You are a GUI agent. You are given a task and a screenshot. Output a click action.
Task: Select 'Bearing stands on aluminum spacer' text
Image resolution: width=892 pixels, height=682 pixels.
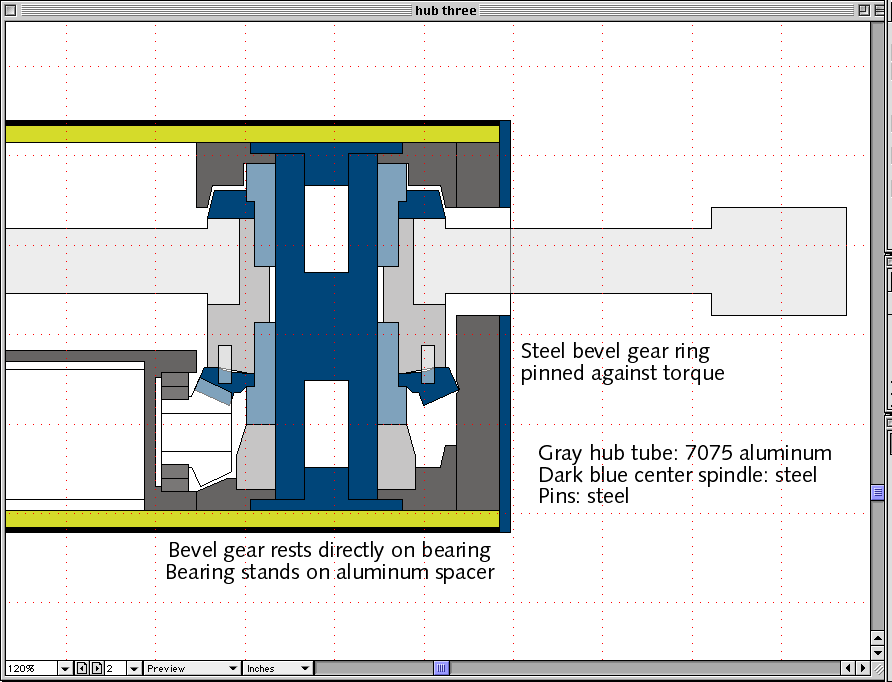330,572
